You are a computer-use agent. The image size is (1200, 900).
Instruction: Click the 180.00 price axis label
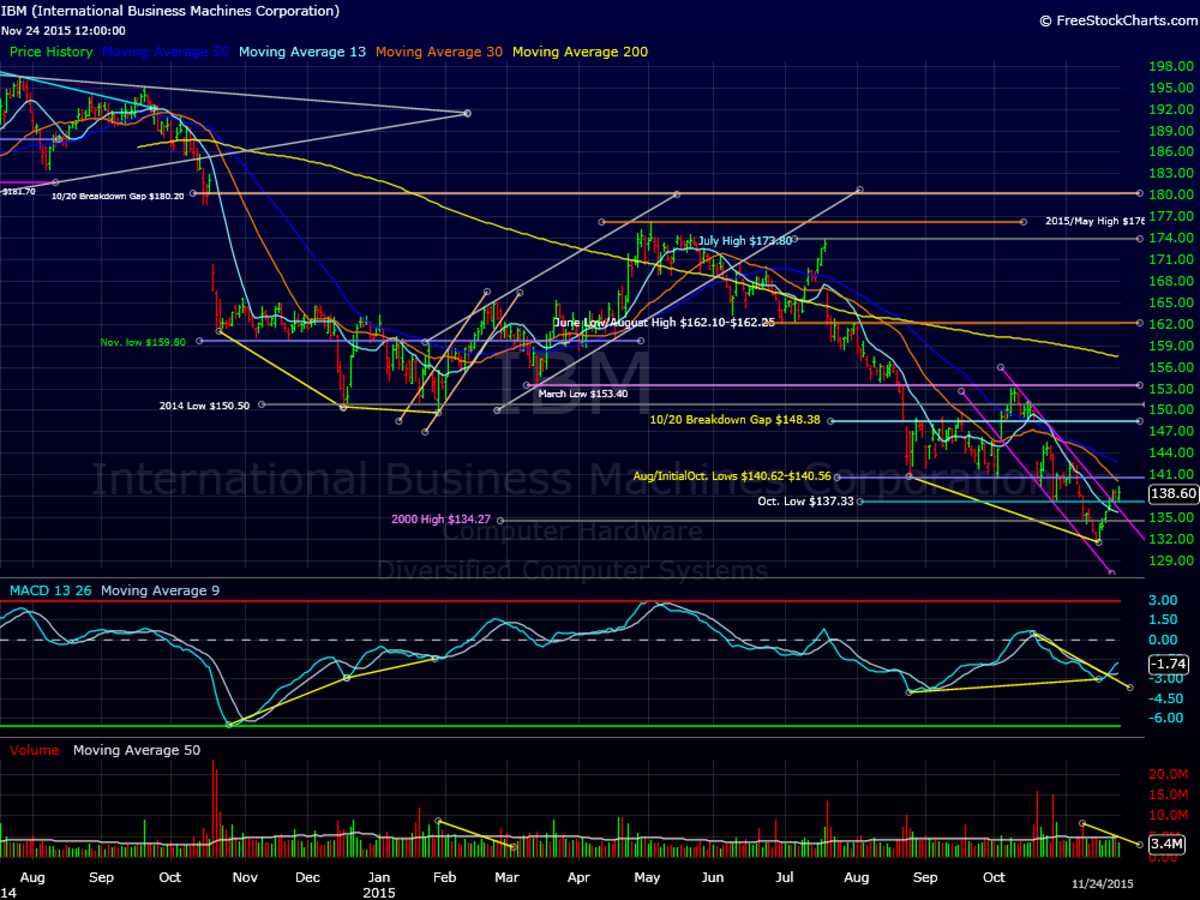(x=1171, y=194)
